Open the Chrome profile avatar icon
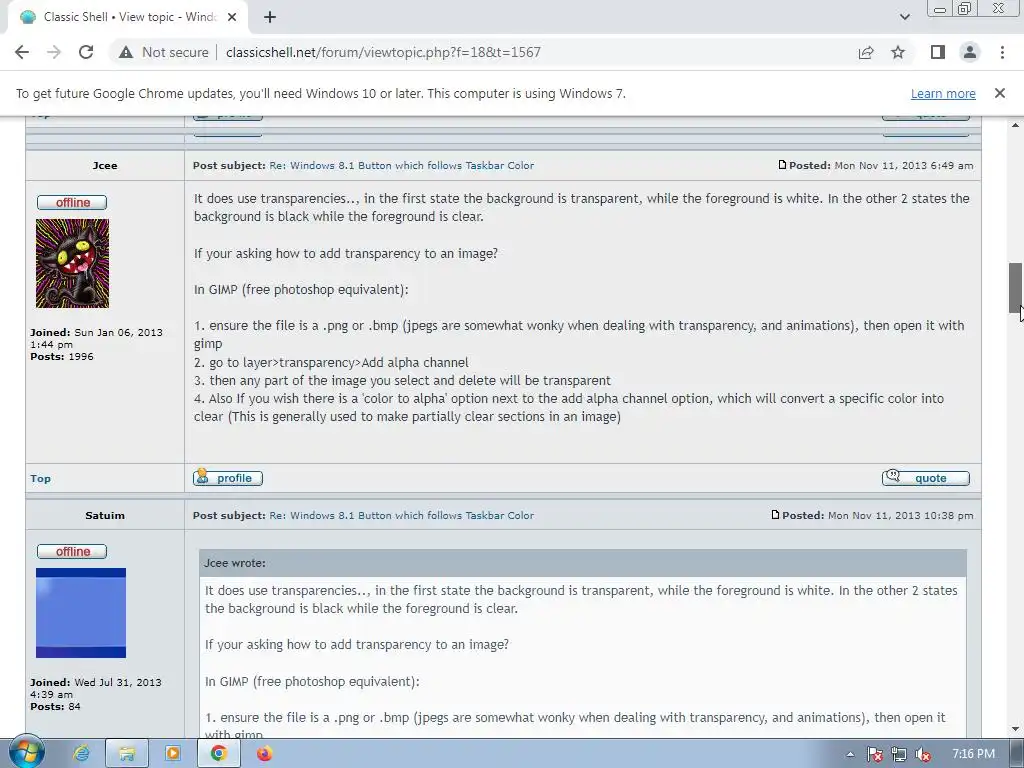 tap(970, 52)
